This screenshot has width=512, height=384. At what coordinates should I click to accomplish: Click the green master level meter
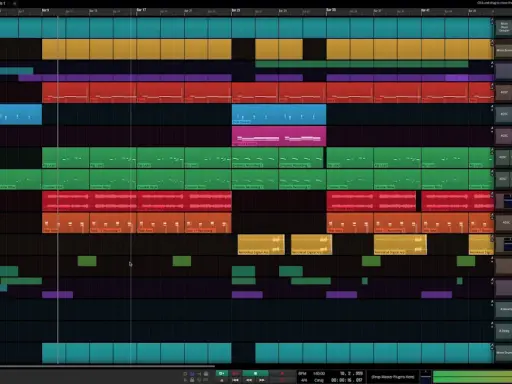pos(472,377)
